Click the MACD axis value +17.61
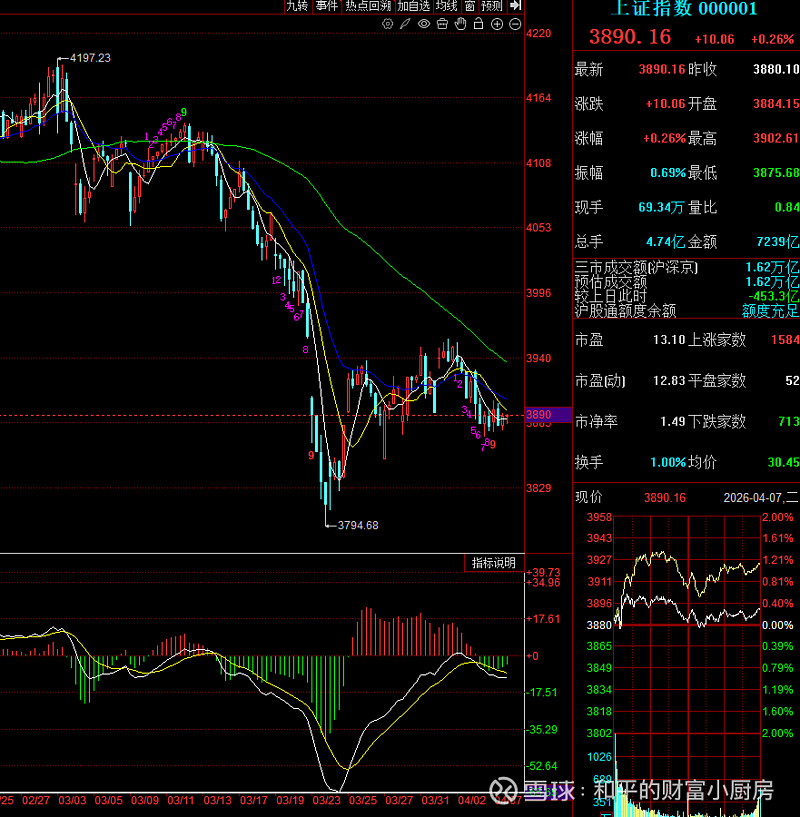The width and height of the screenshot is (800, 817). [543, 619]
